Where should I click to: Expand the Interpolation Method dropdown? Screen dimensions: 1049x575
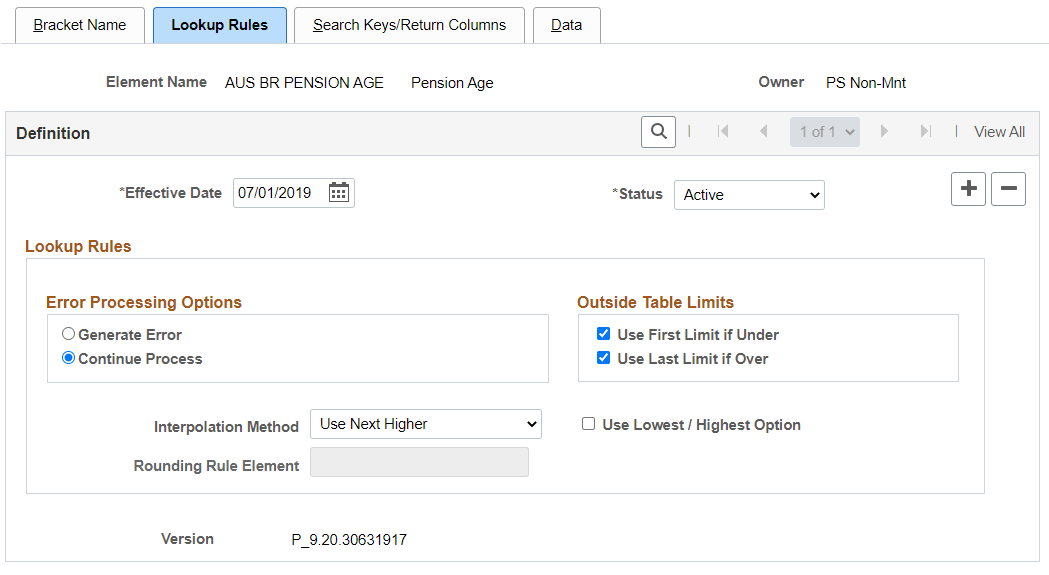click(x=425, y=424)
